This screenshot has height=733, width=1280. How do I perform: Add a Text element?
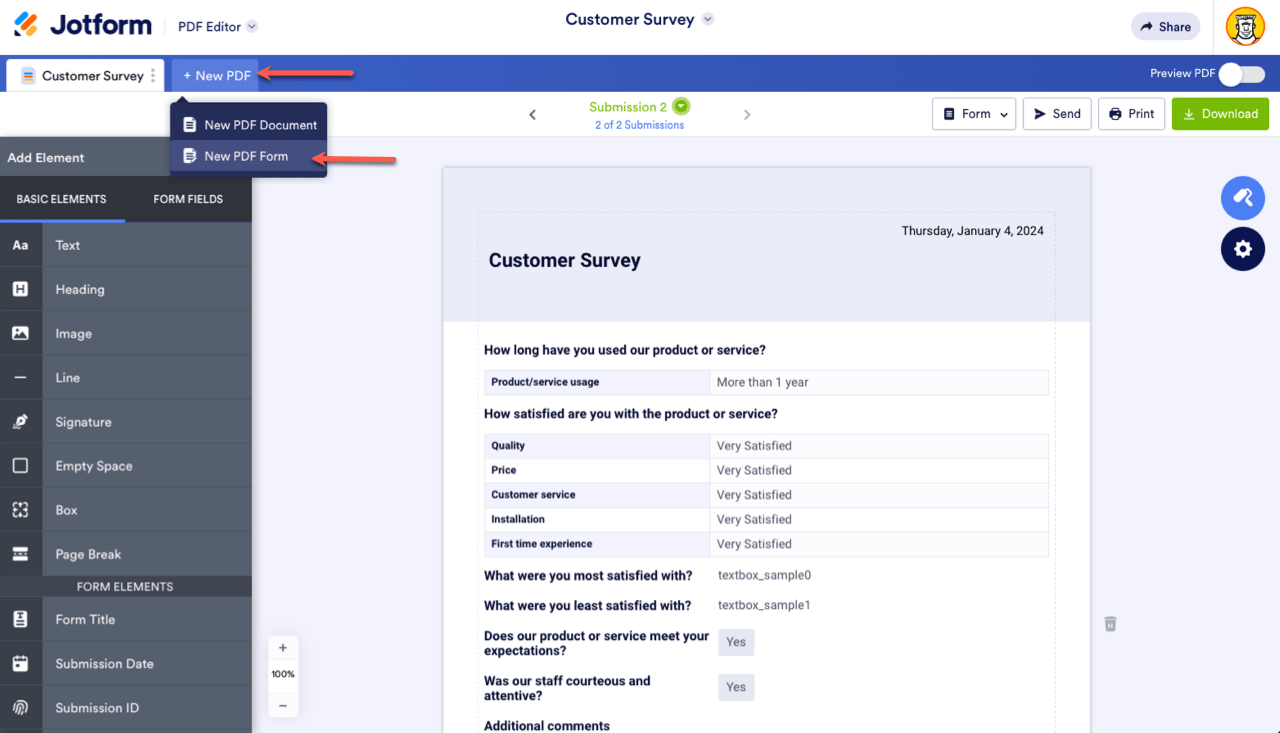[x=126, y=245]
